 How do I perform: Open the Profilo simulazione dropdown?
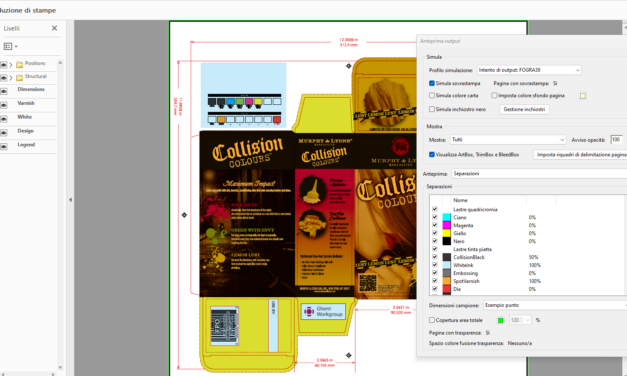(x=529, y=70)
